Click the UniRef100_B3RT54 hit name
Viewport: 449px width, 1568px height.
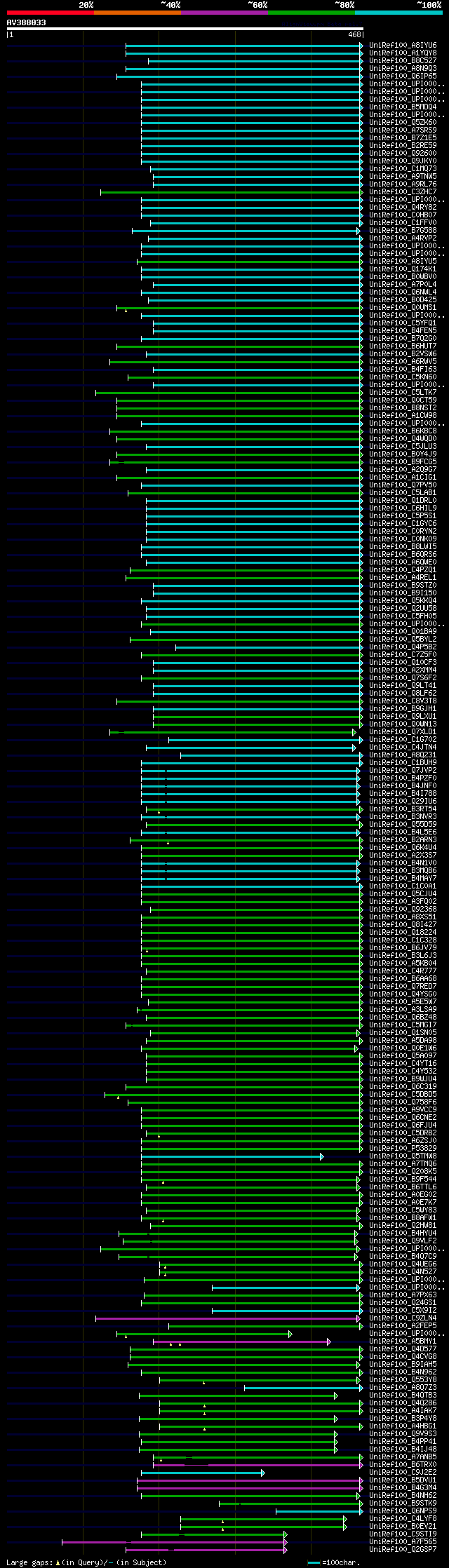[403, 809]
